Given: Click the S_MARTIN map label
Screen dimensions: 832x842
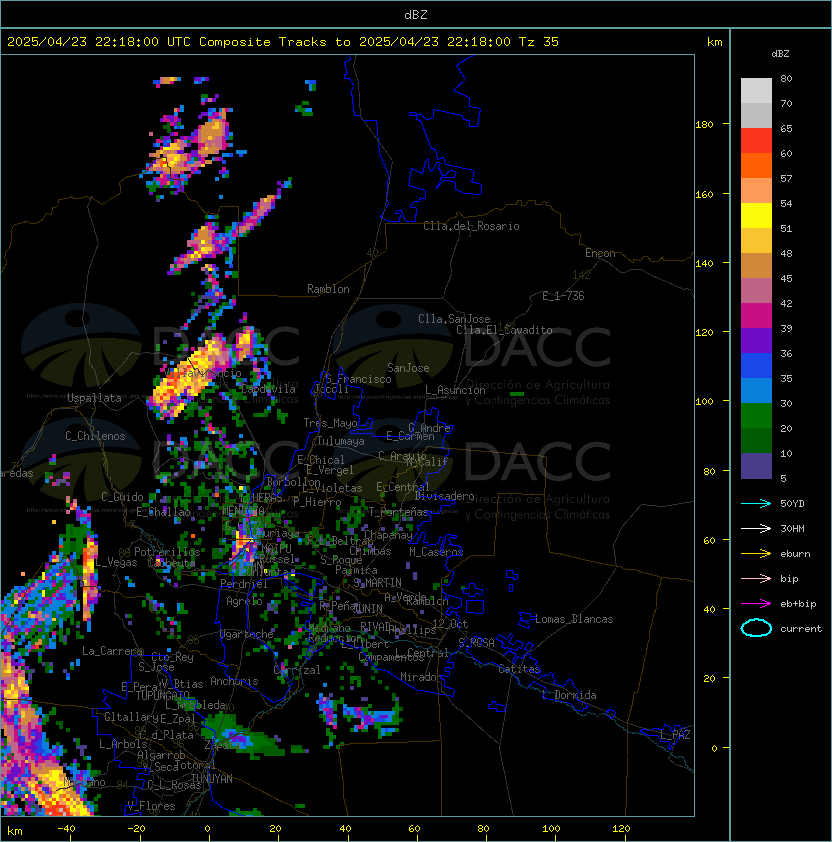Looking at the screenshot, I should coord(378,582).
